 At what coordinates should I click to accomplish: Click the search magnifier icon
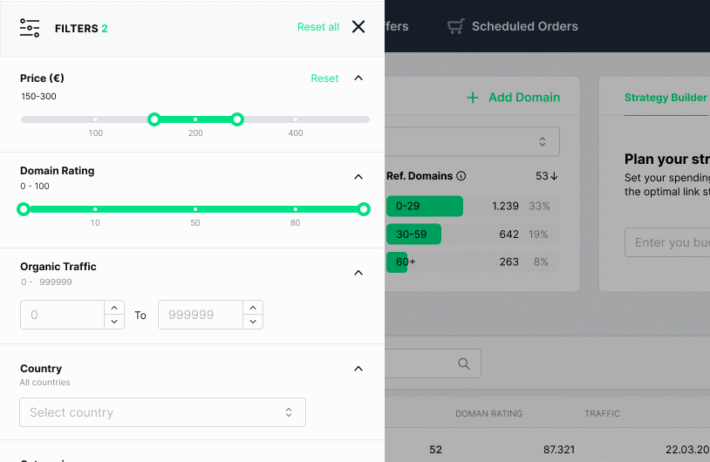pos(463,363)
